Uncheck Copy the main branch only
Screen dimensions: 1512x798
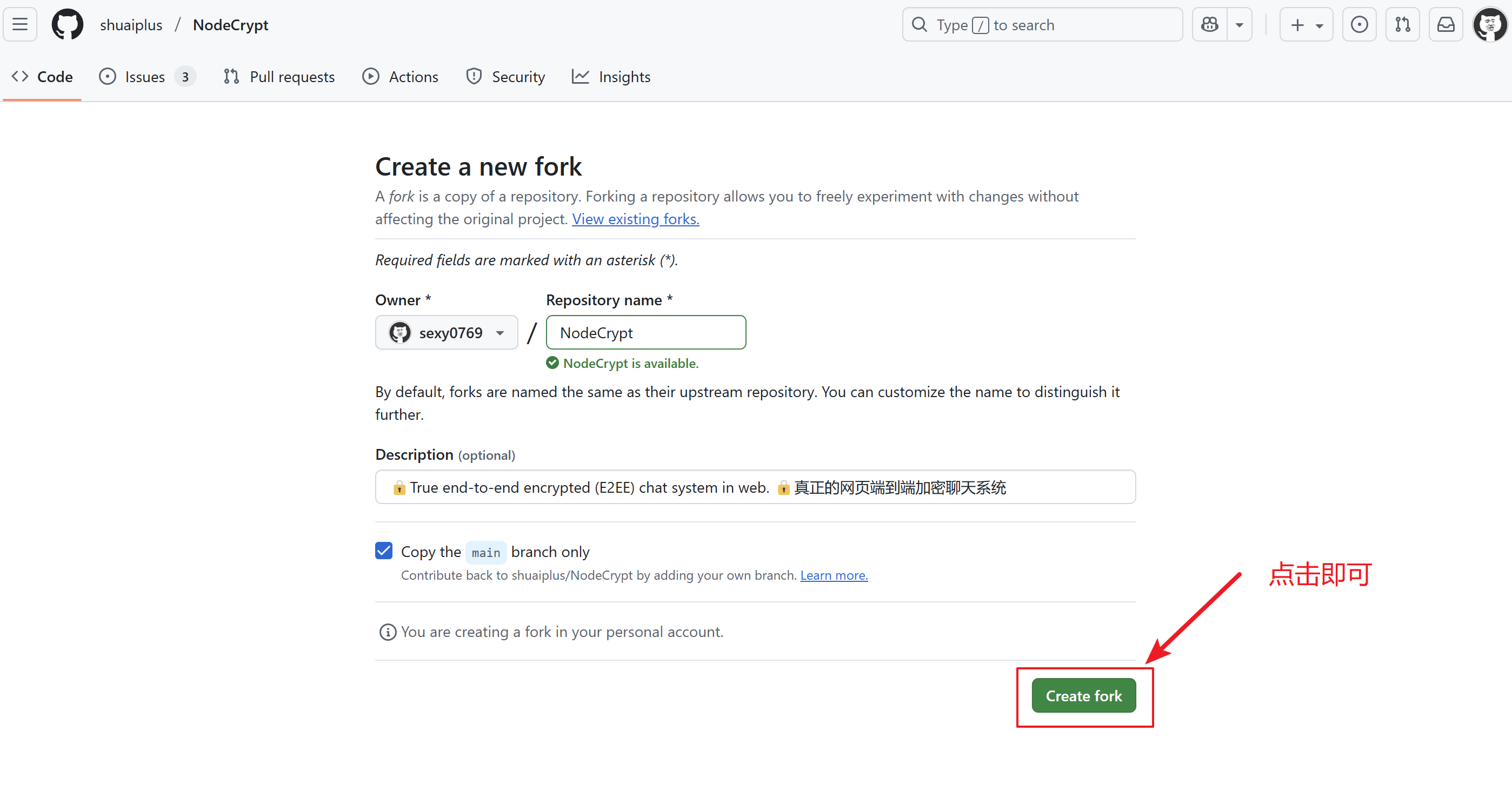384,551
